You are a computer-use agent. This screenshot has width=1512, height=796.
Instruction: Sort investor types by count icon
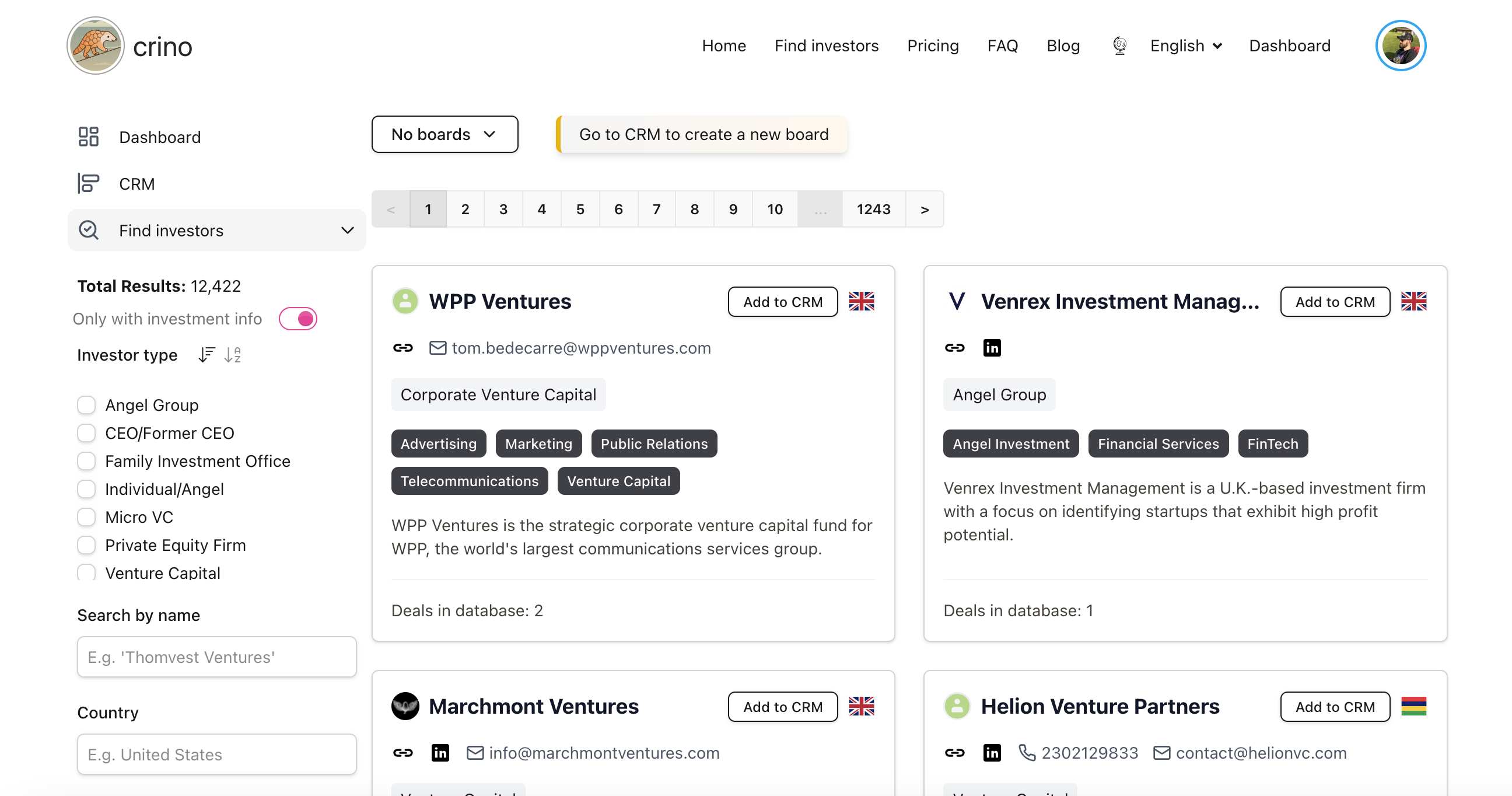click(206, 355)
